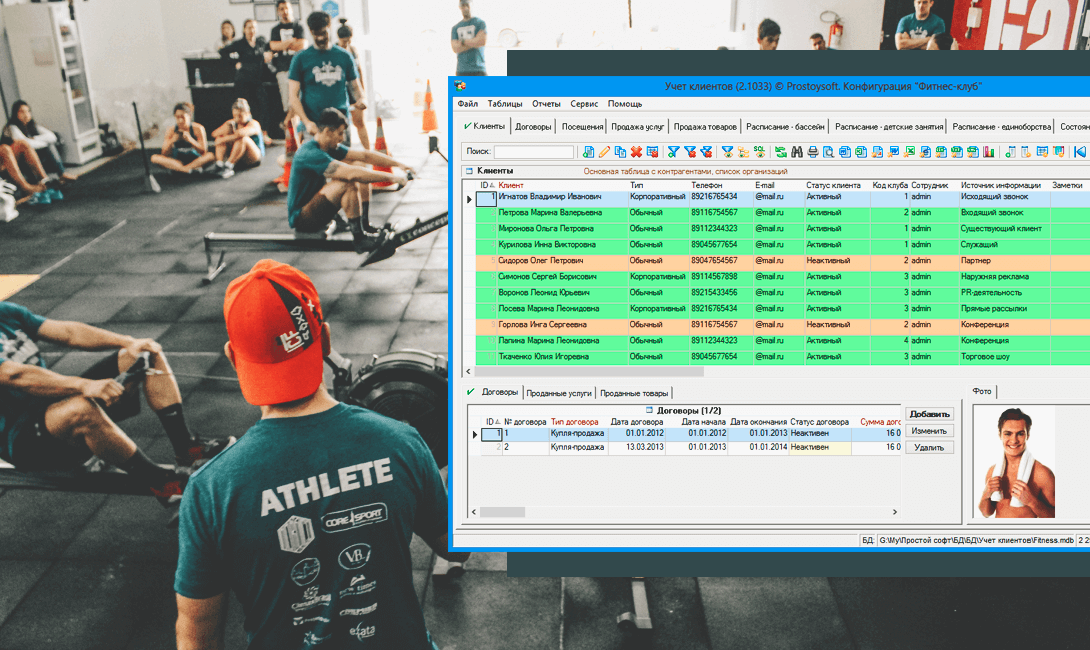Image resolution: width=1090 pixels, height=650 pixels.
Task: Click the Удалить button
Action: coord(929,448)
